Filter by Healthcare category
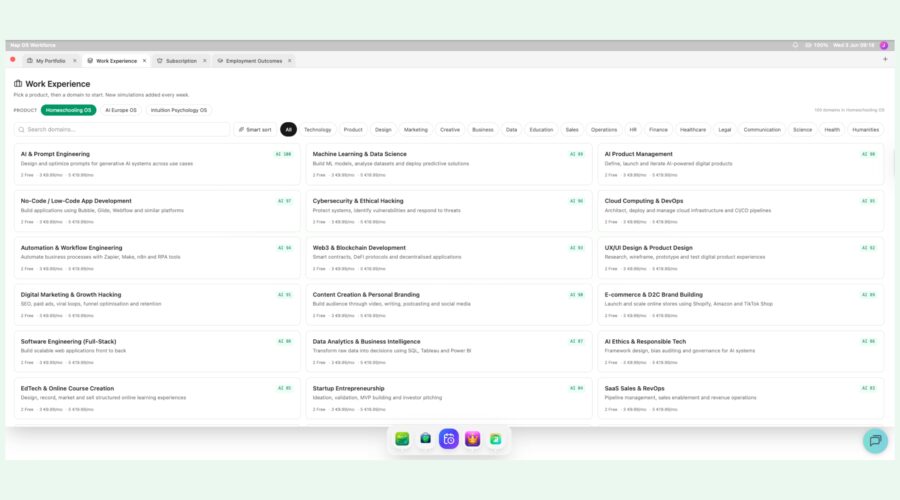Screen dimensions: 900x500 tap(693, 130)
